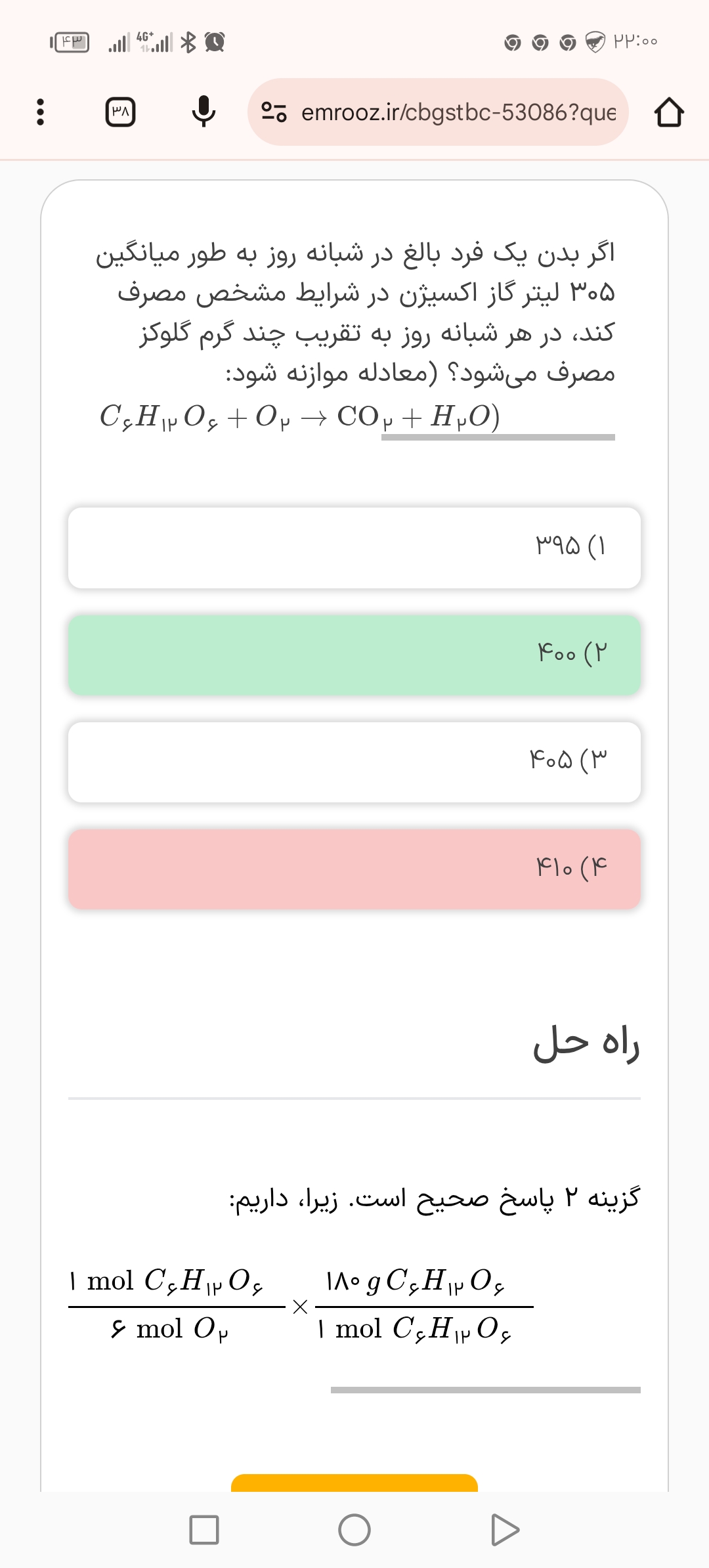Image resolution: width=709 pixels, height=1568 pixels.
Task: Click the horizontal scrollbar under solution formula
Action: 485,1390
